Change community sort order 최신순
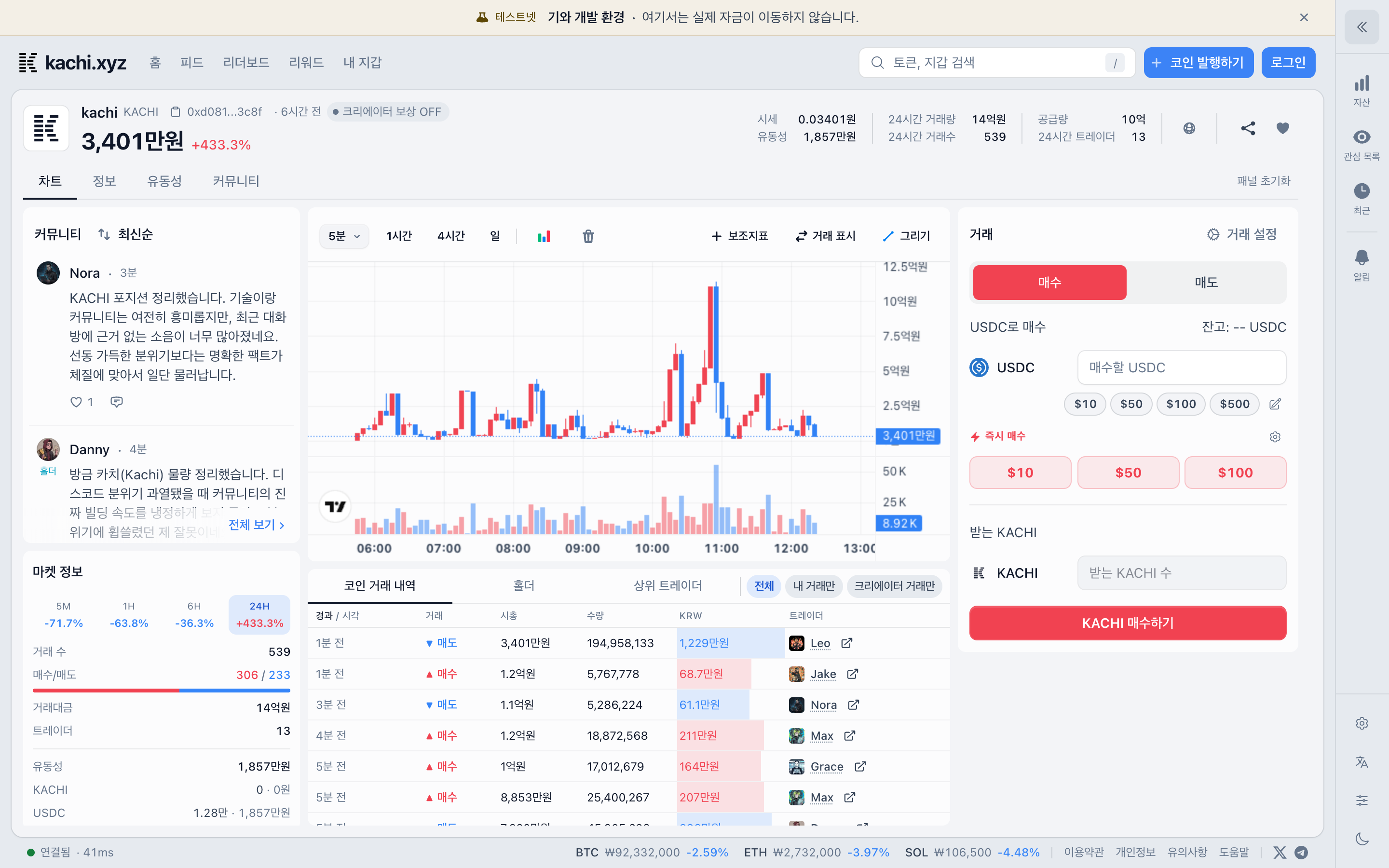Viewport: 1389px width, 868px height. pos(126,234)
